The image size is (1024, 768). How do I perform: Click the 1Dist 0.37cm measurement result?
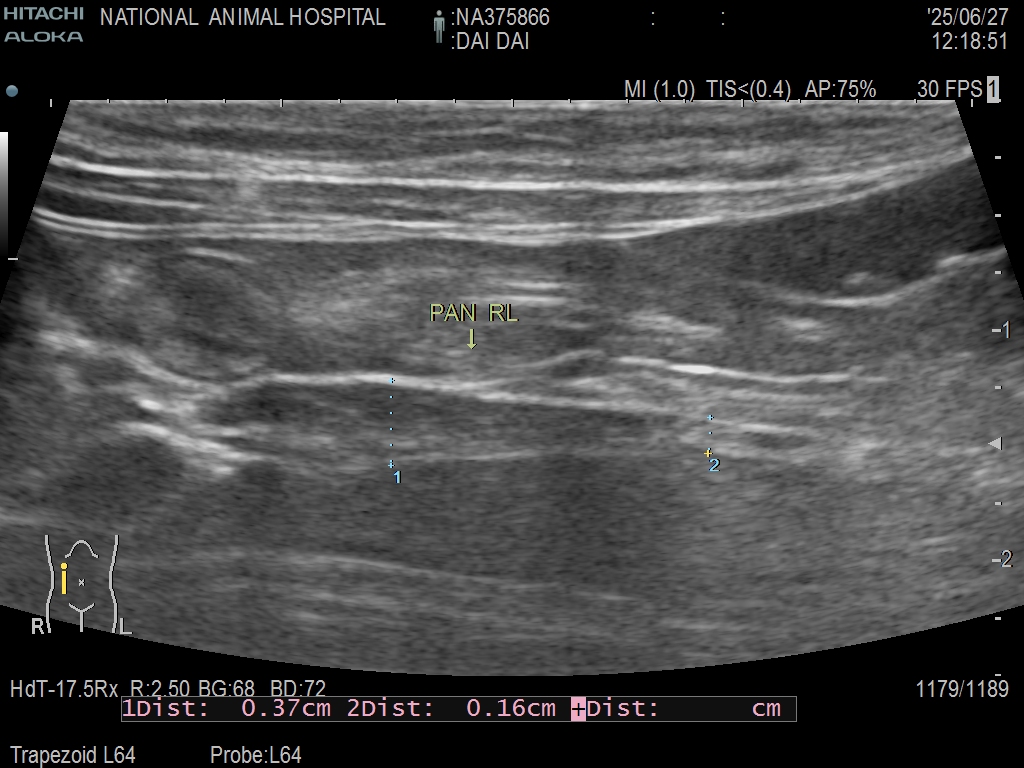(x=227, y=709)
